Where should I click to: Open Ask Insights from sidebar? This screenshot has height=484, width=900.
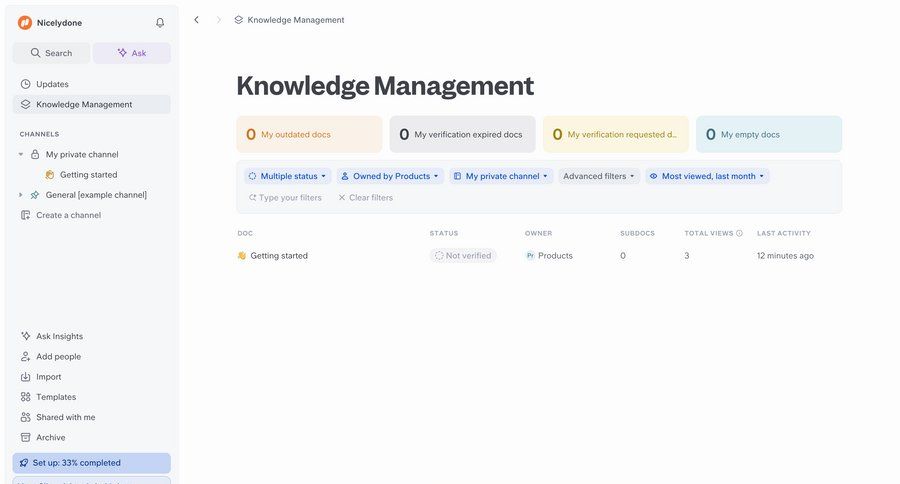(x=59, y=336)
